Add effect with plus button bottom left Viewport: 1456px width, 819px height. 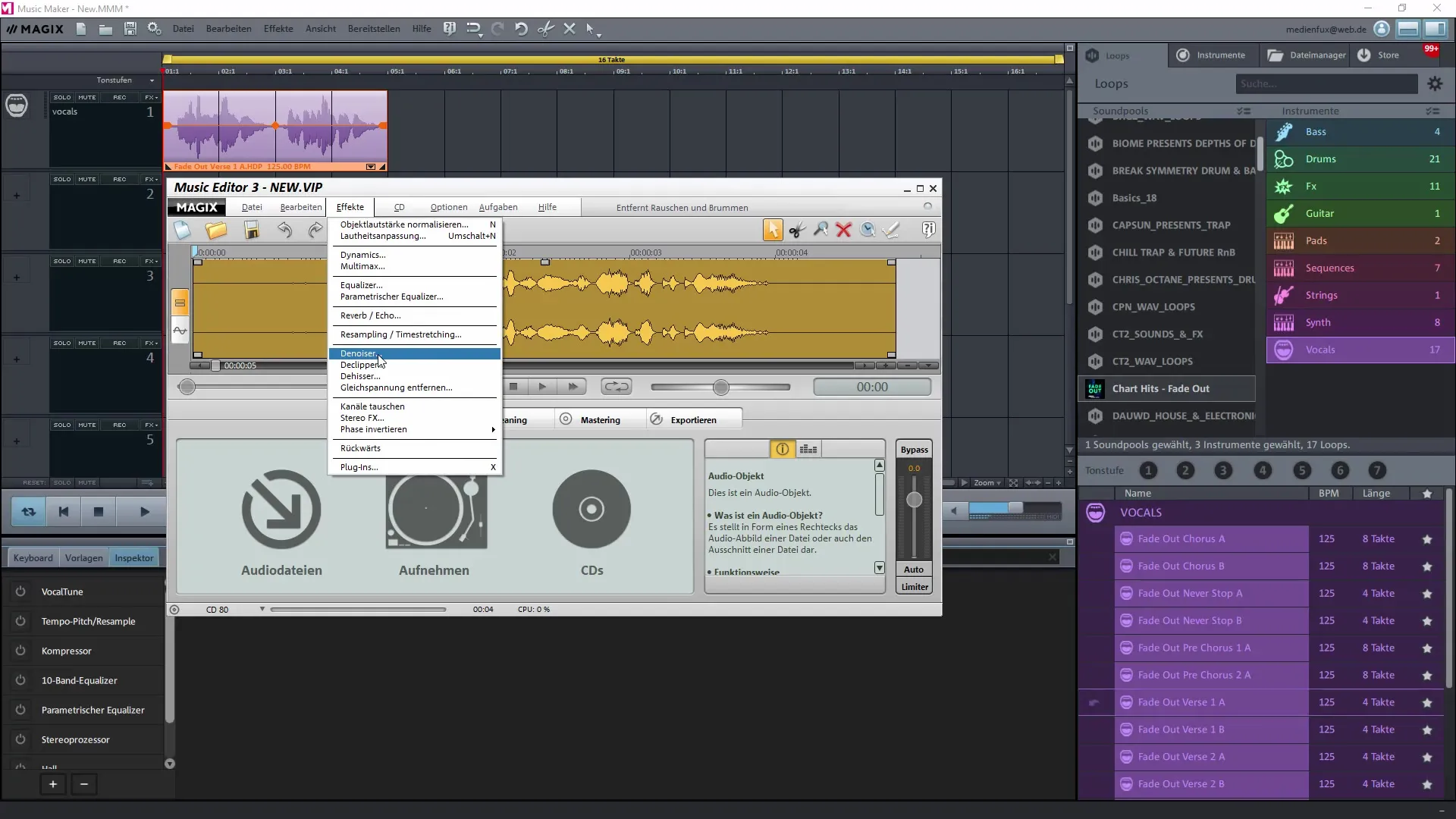pos(53,784)
